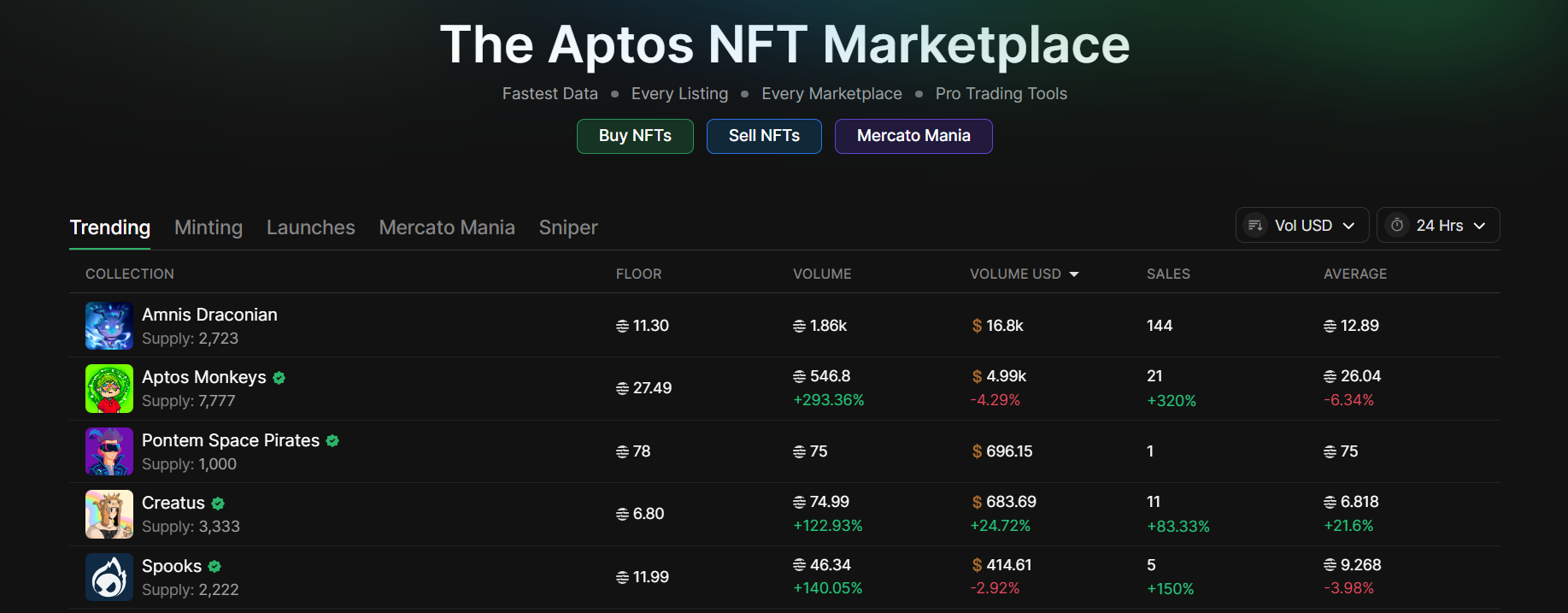1568x613 pixels.
Task: Click the +320% sales change
Action: (1172, 401)
